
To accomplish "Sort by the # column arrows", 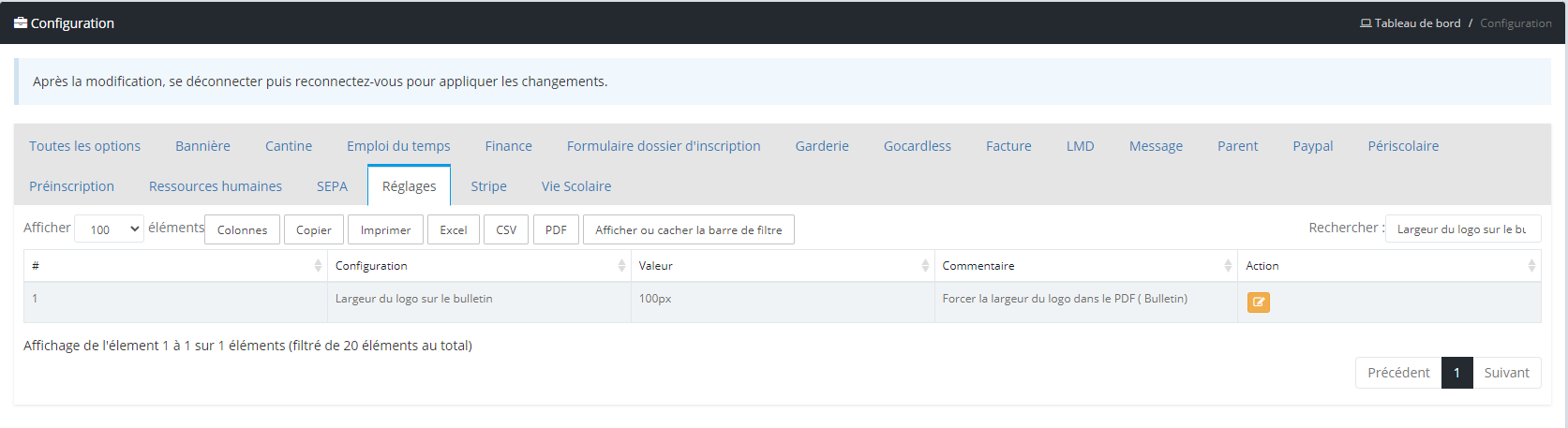I will (x=318, y=266).
